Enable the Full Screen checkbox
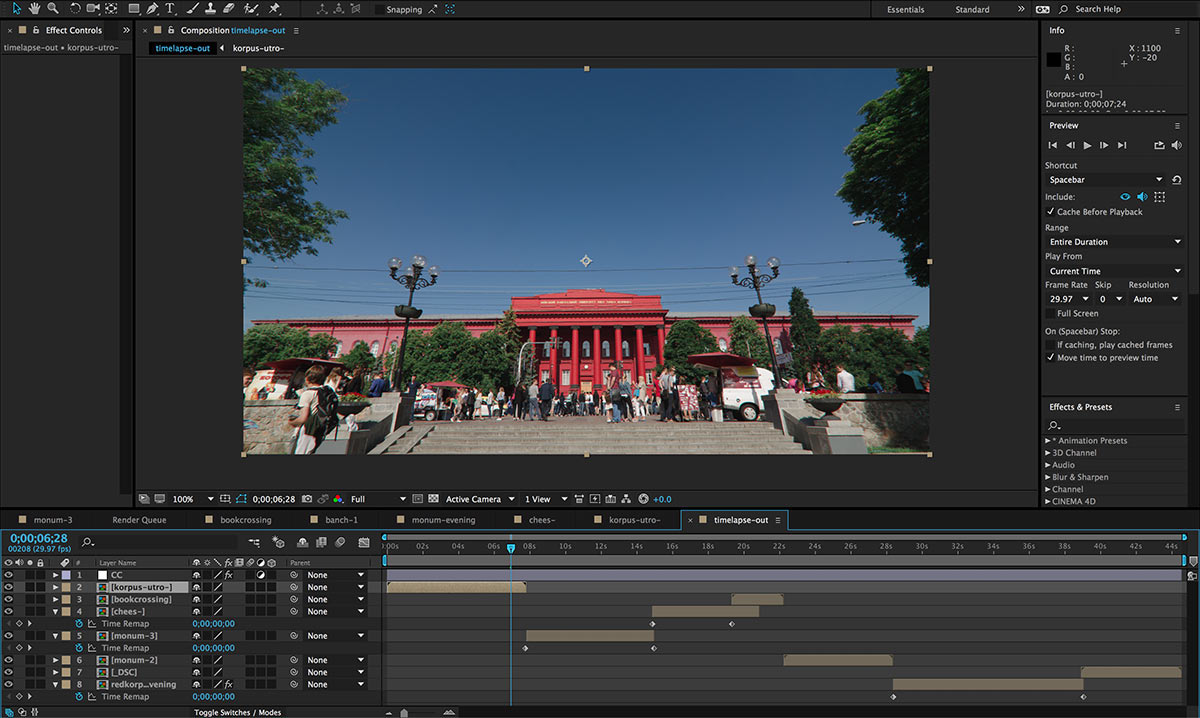Image resolution: width=1200 pixels, height=718 pixels. (x=1050, y=314)
